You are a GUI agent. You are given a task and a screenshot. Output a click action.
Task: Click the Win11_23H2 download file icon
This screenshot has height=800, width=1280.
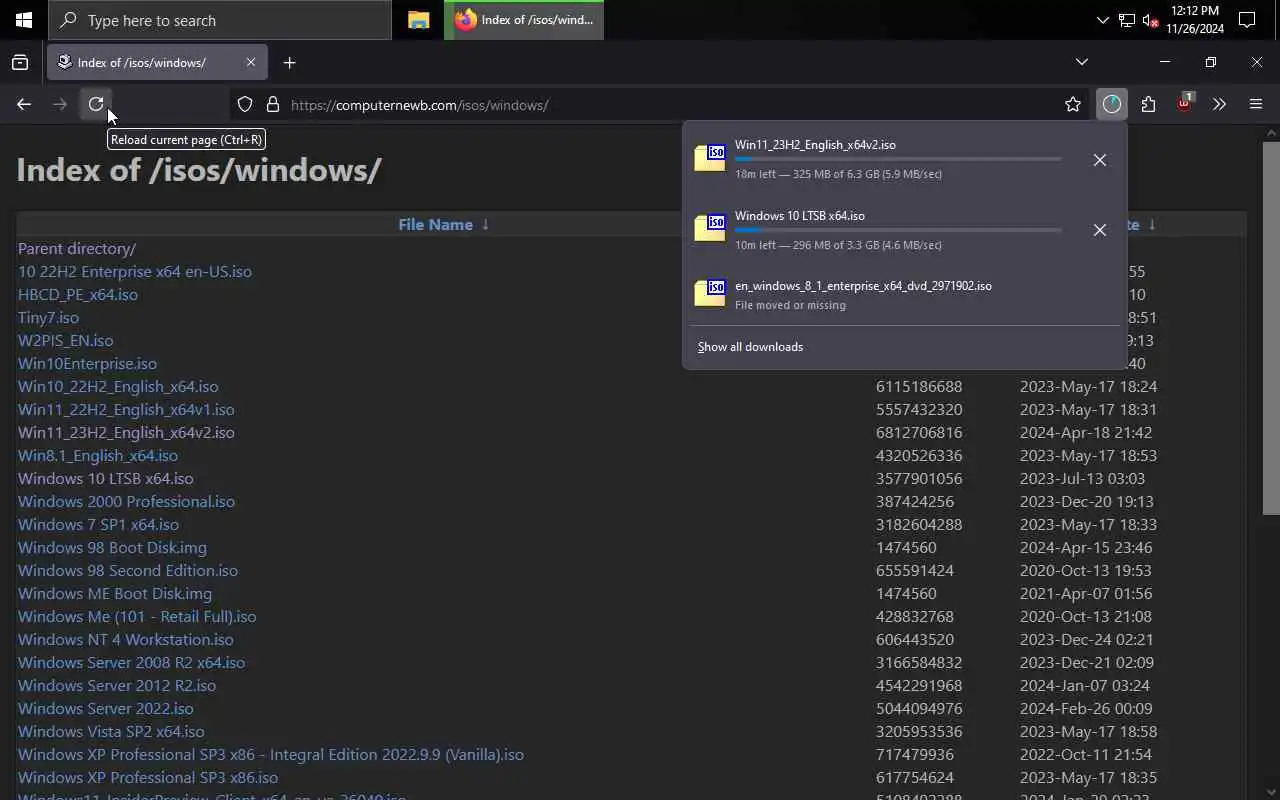tap(710, 158)
